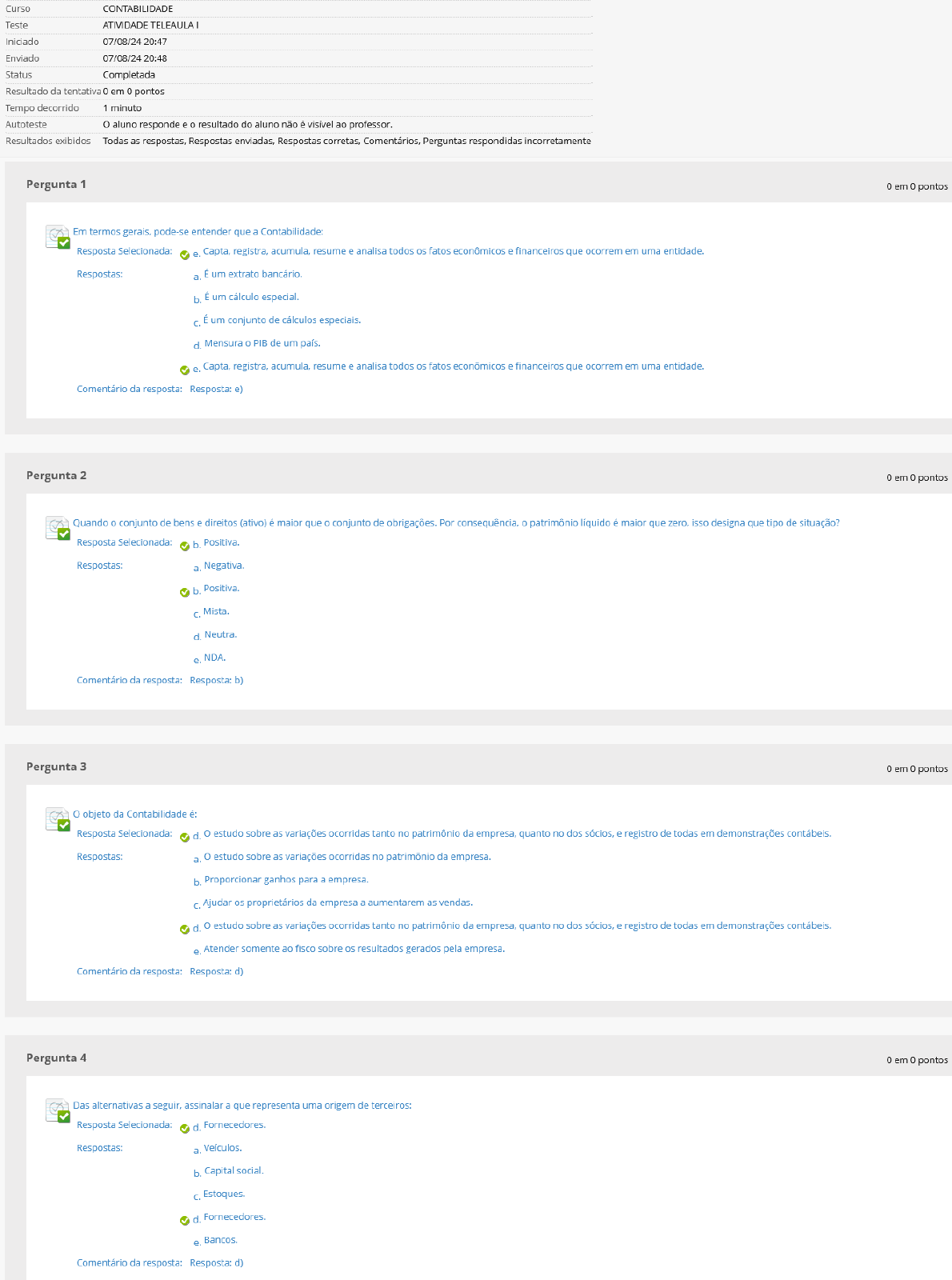Click green check beside option d in Pergunta 3 Respostas list

[185, 929]
